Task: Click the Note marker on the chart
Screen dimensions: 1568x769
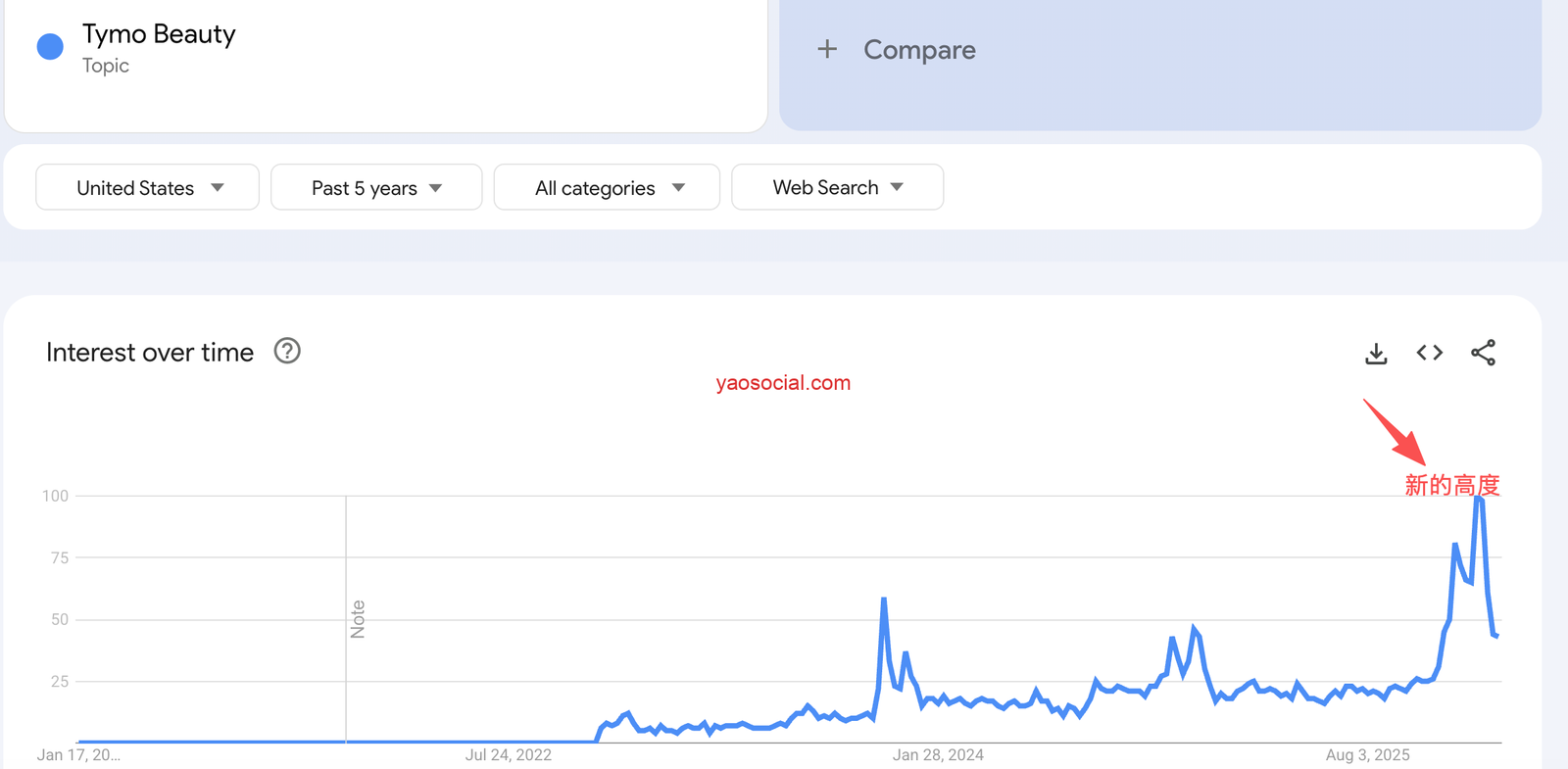Action: [358, 619]
